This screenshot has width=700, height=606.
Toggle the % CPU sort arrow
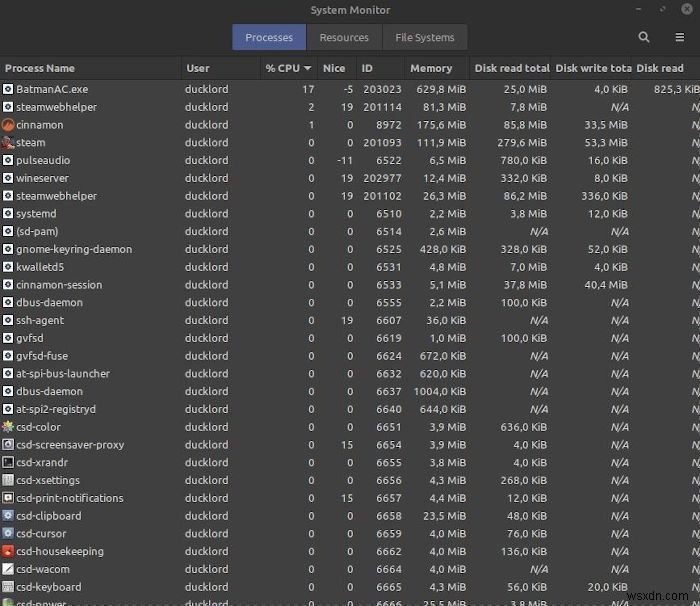(x=307, y=68)
